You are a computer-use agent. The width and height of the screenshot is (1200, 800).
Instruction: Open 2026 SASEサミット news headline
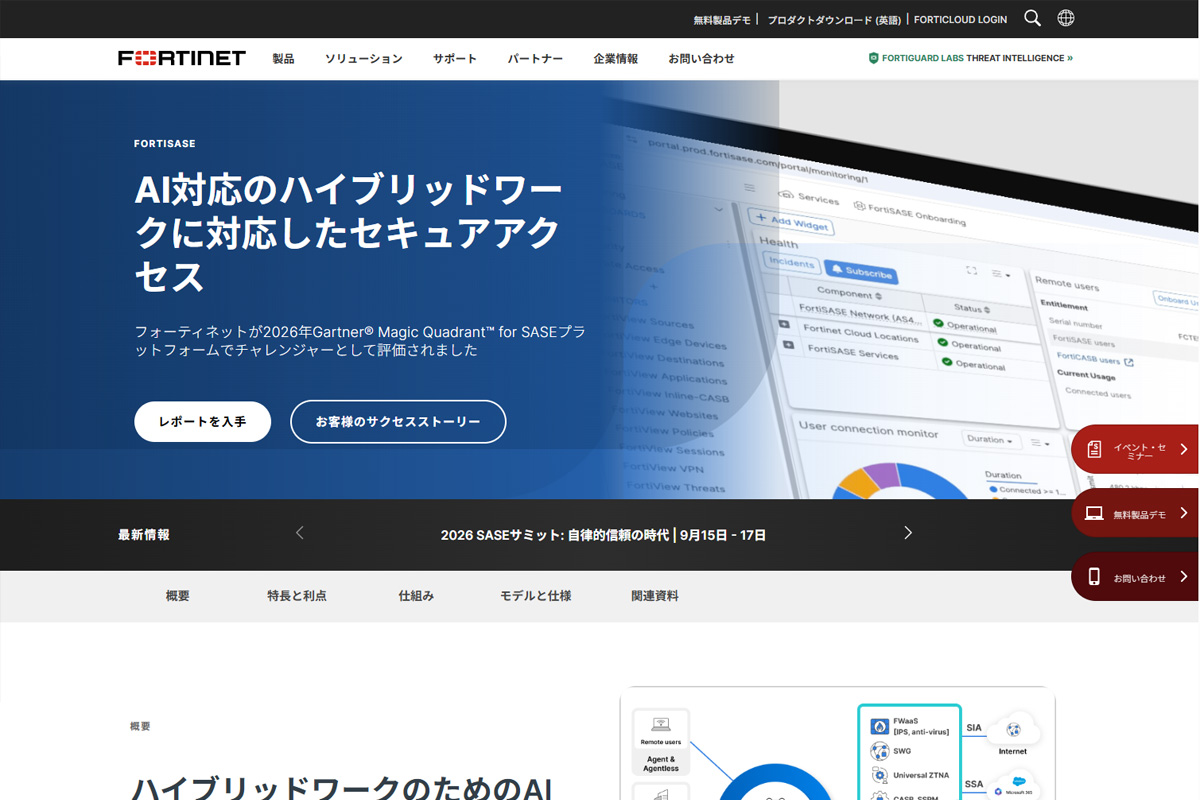click(x=603, y=535)
